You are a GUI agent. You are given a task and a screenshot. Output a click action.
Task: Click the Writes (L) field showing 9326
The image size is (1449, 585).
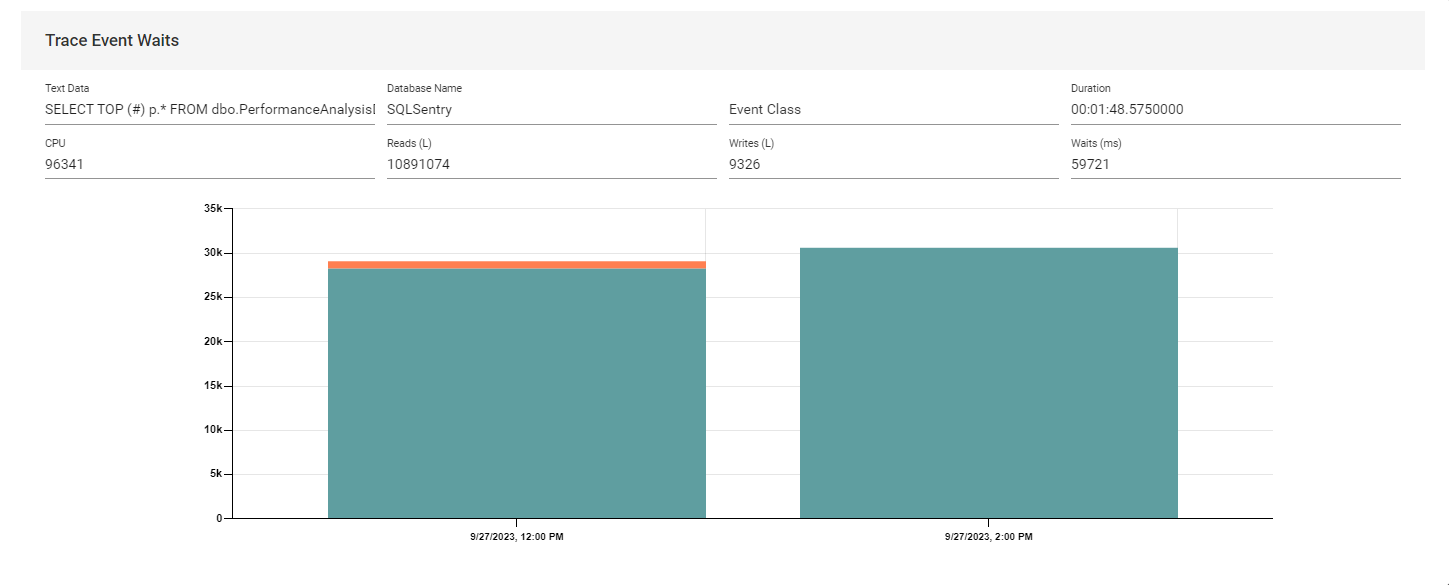[x=893, y=165]
